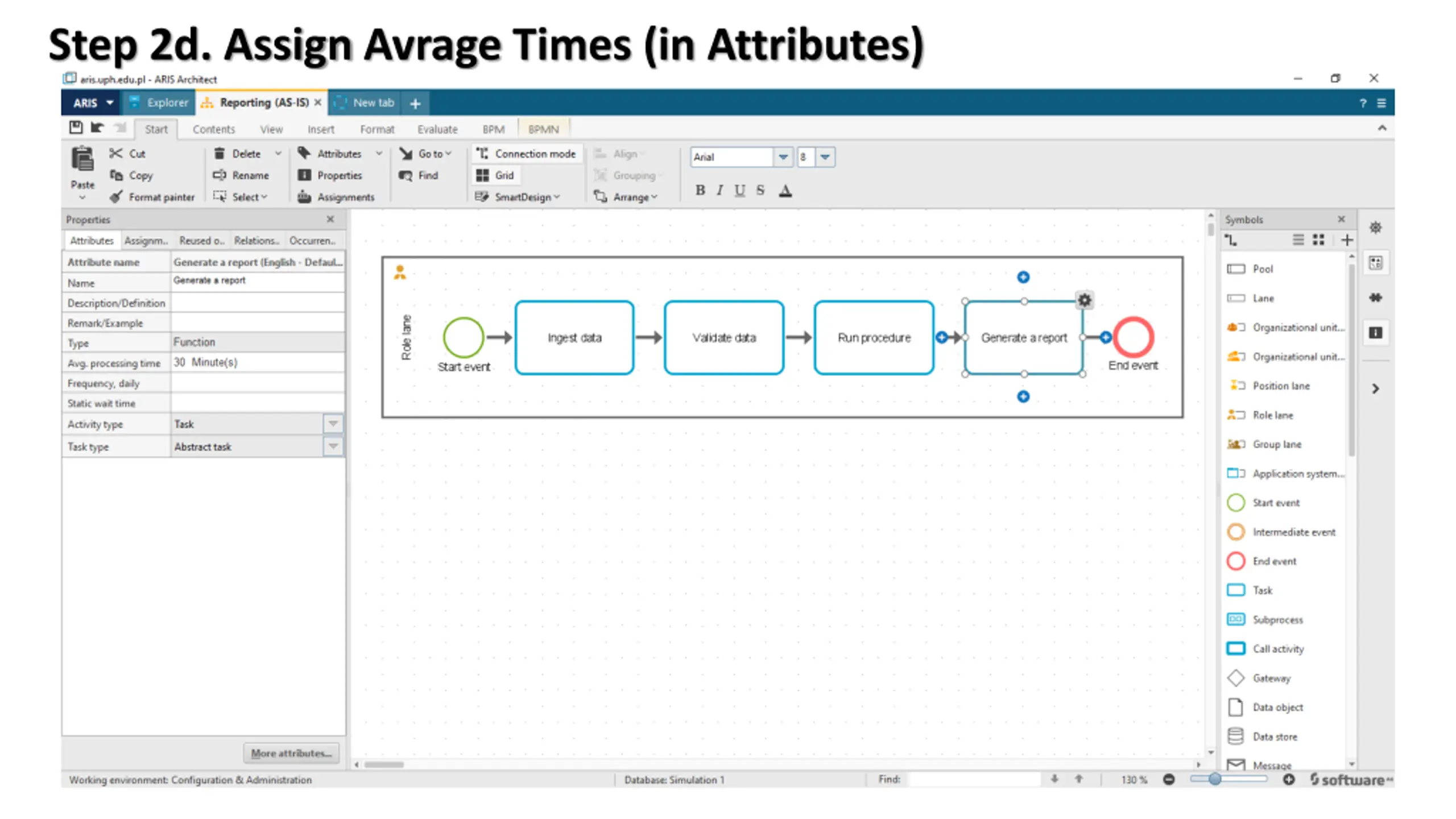
Task: Toggle the Grid display
Action: [x=495, y=175]
